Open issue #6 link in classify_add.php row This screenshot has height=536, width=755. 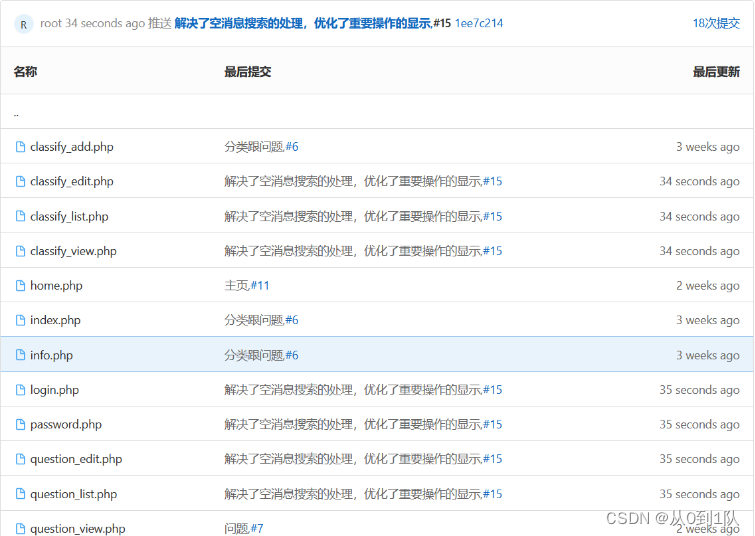[292, 147]
